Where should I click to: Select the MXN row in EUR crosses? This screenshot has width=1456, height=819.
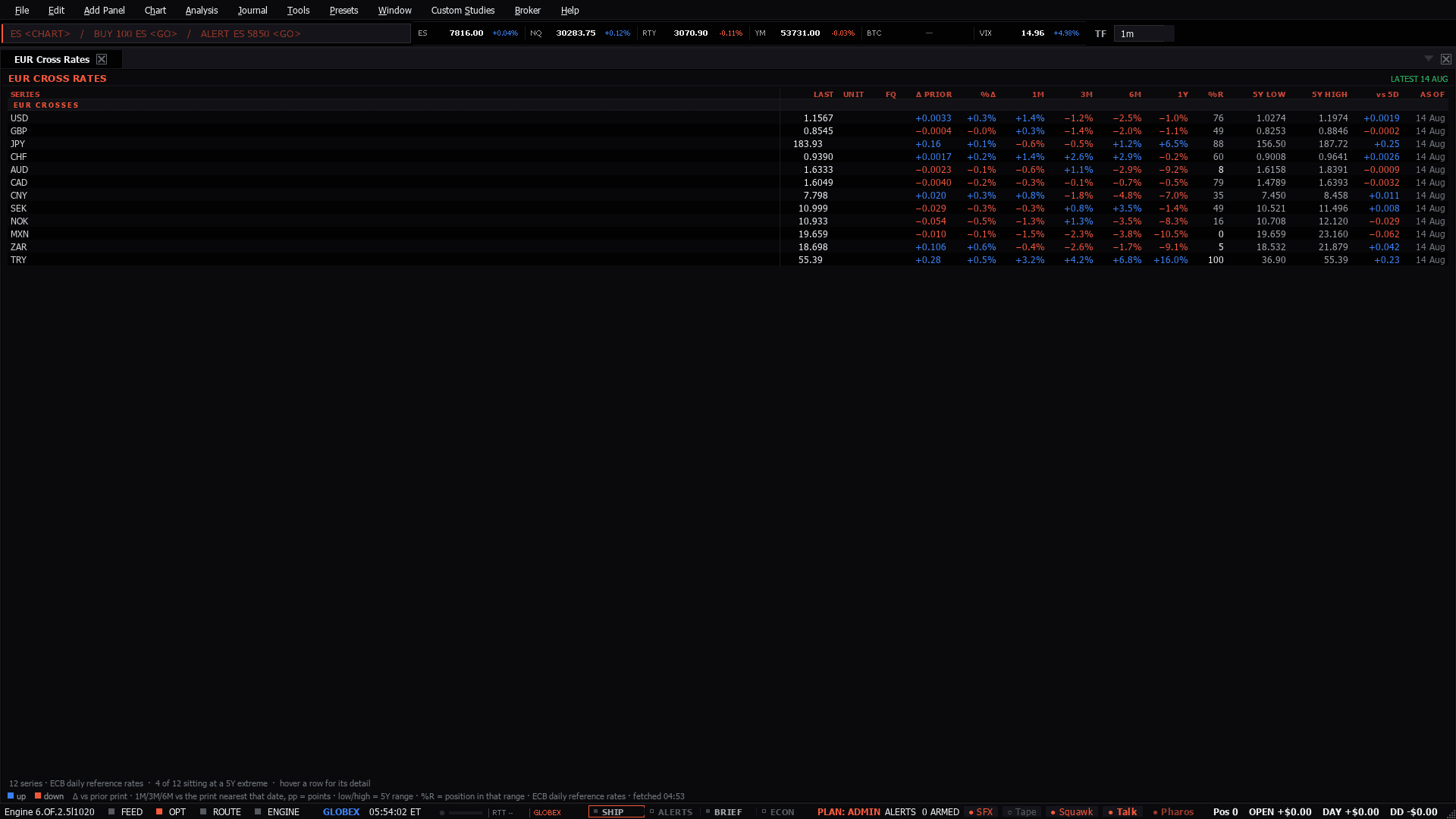728,234
